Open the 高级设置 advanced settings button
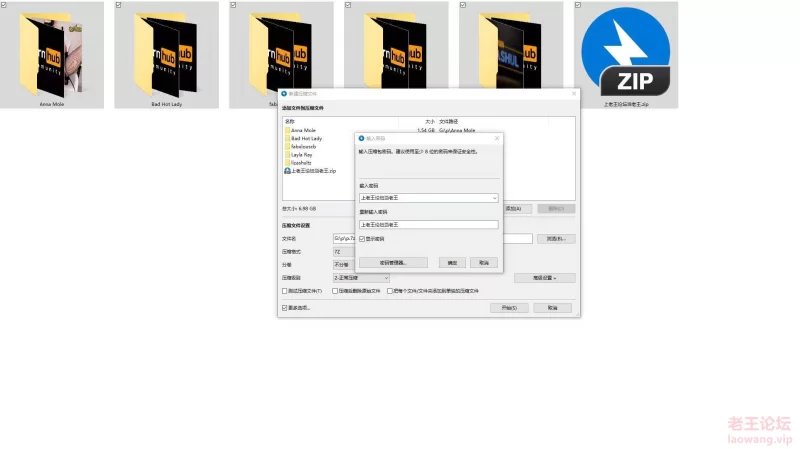800x449 pixels. 544,278
